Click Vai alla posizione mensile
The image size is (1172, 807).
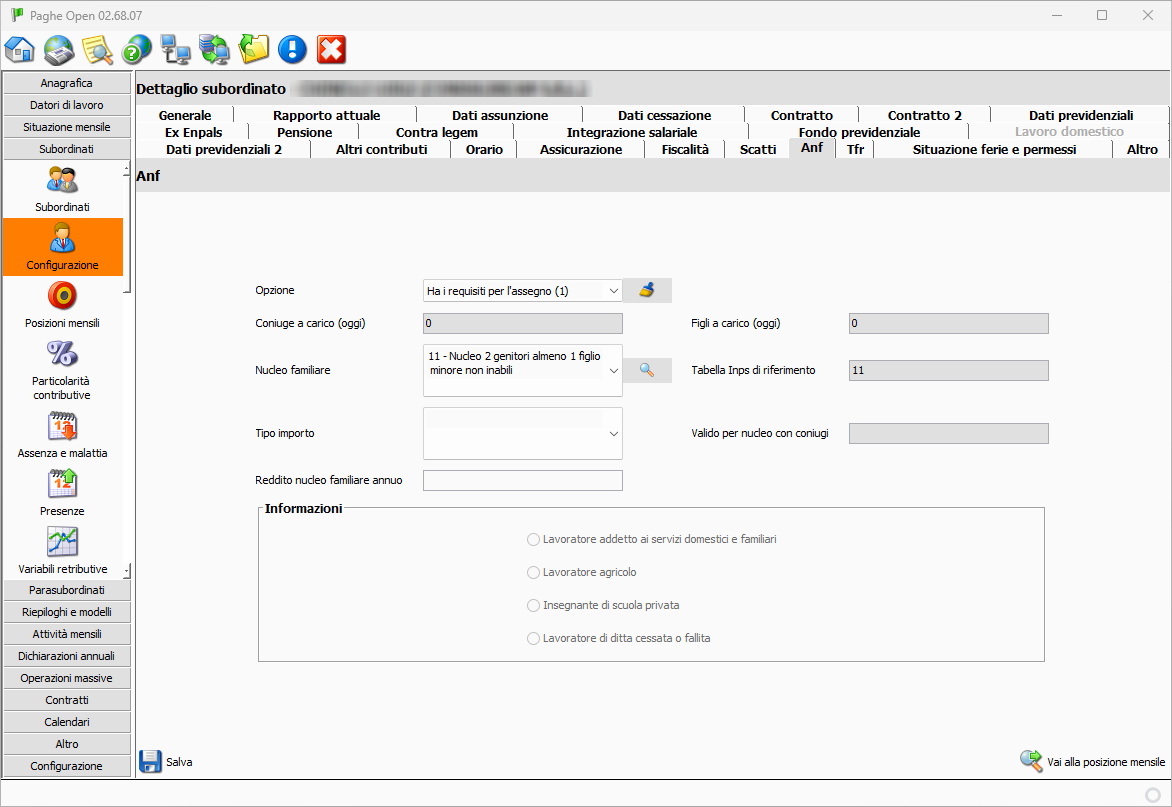[1092, 762]
